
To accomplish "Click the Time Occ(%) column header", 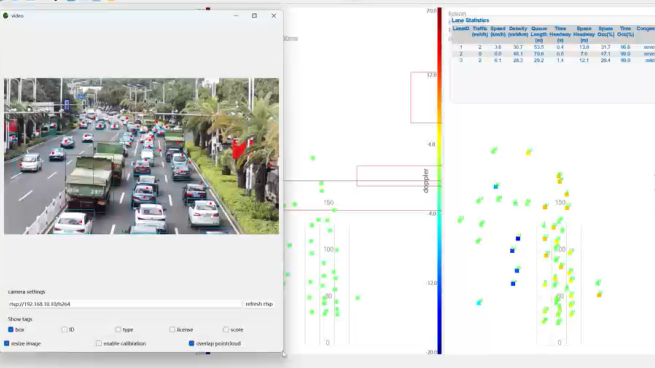I will (625, 32).
